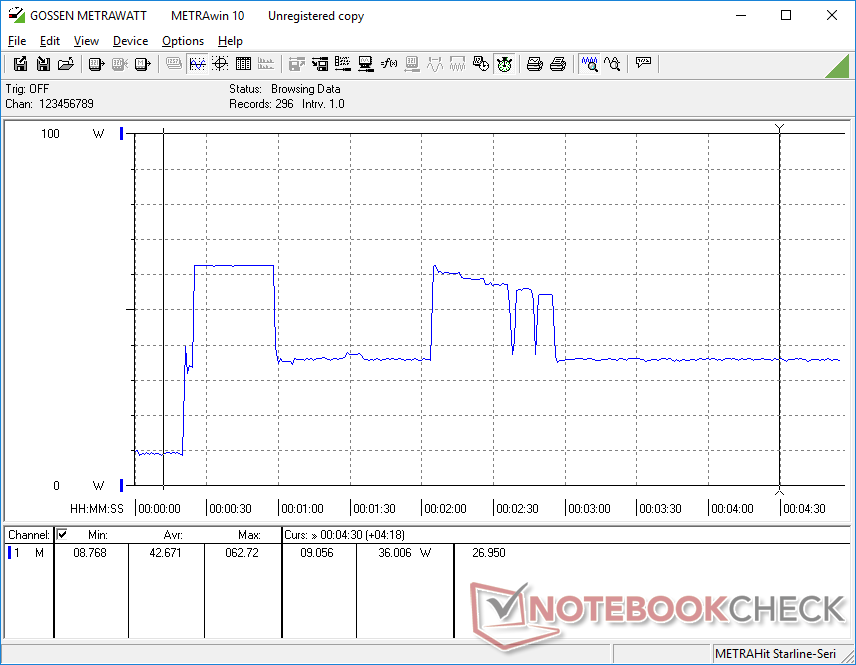Click the blue lower Y-axis scale marker
856x665 pixels.
point(122,485)
